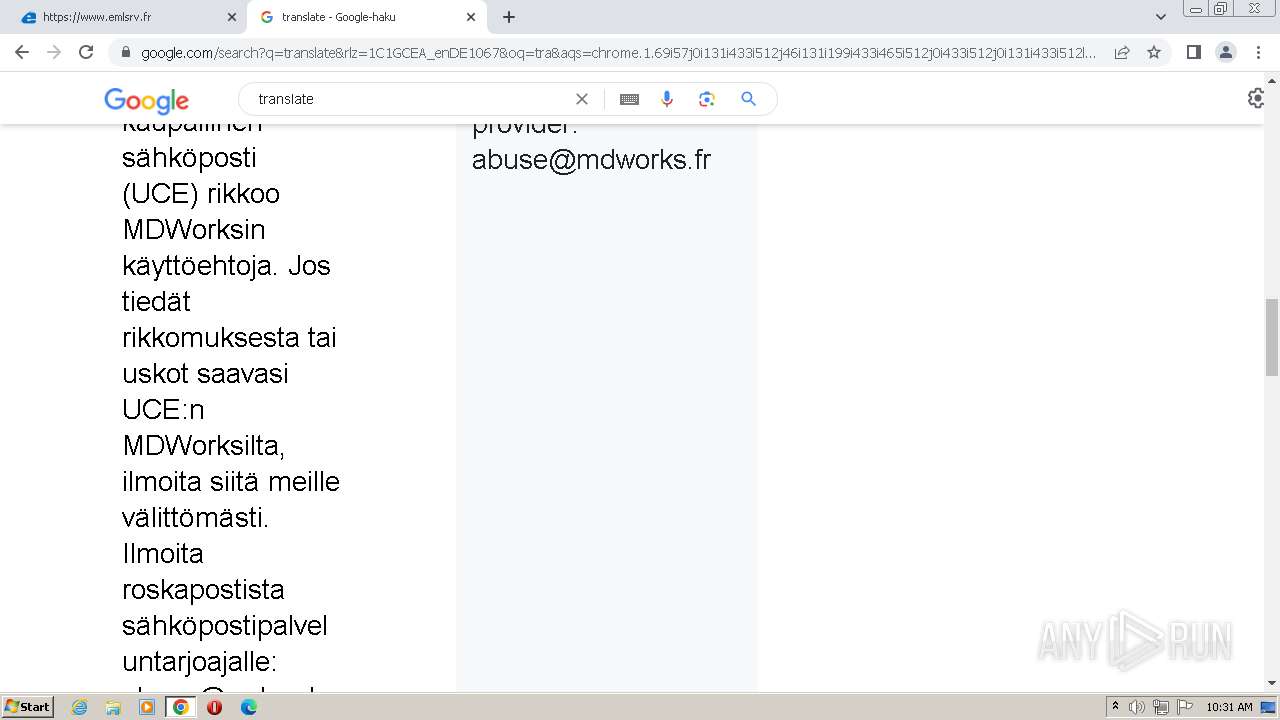The height and width of the screenshot is (720, 1280).
Task: Open a new browser tab
Action: click(509, 17)
